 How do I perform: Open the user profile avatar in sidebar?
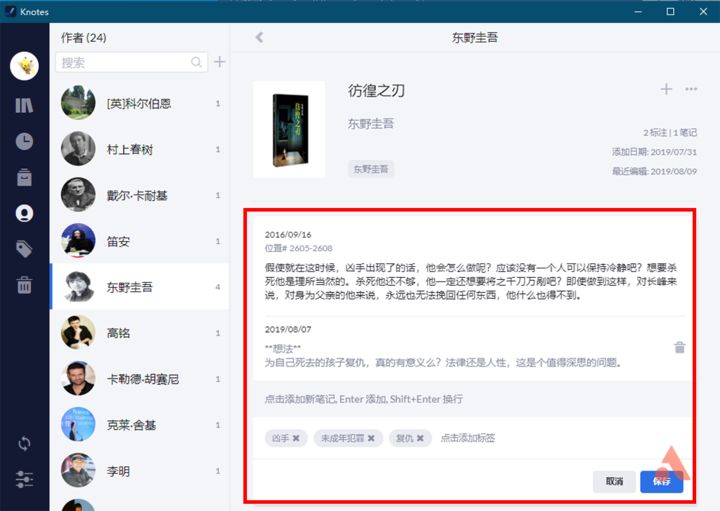click(x=24, y=66)
